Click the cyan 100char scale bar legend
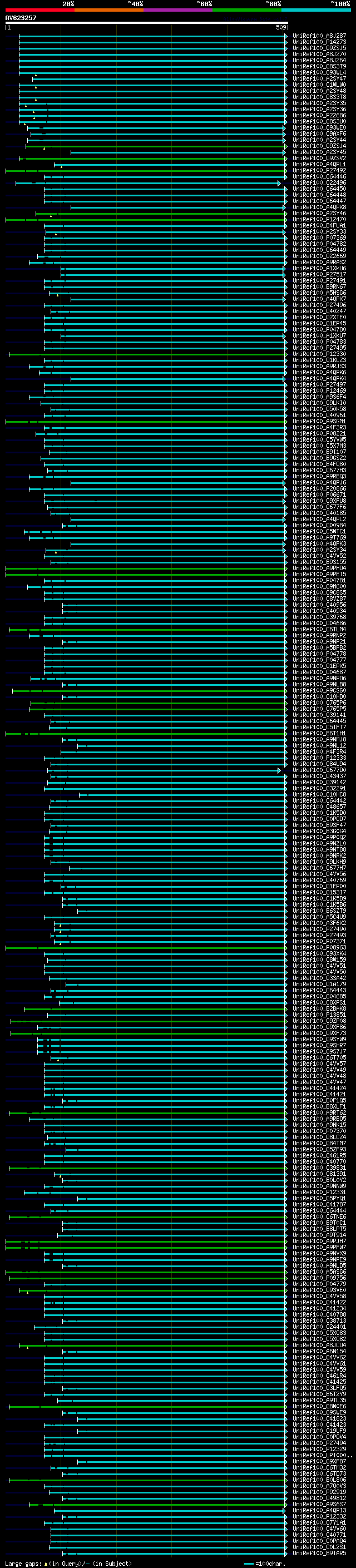356x1568 pixels. click(x=248, y=1563)
